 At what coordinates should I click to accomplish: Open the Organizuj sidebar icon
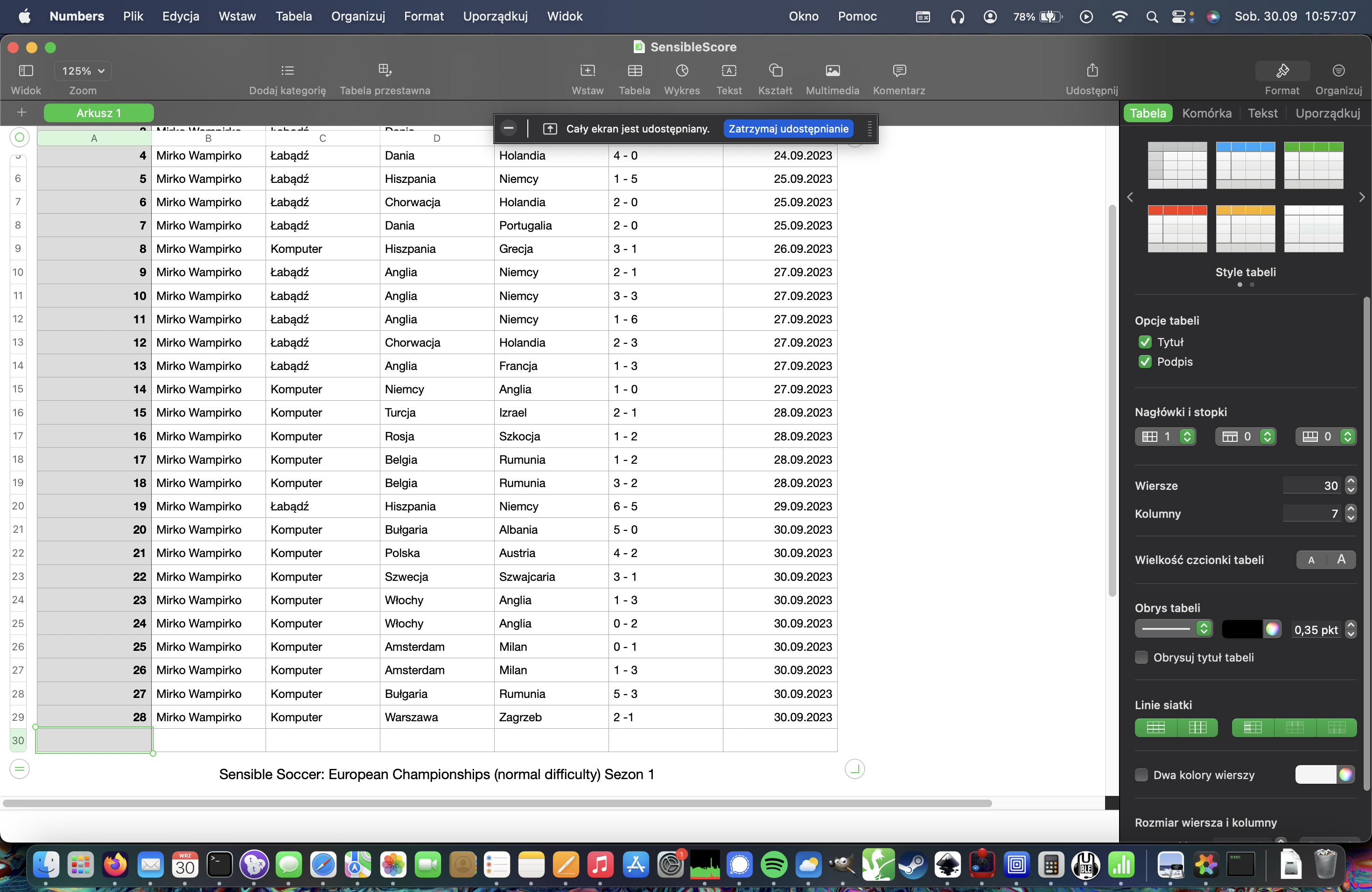pos(1338,71)
